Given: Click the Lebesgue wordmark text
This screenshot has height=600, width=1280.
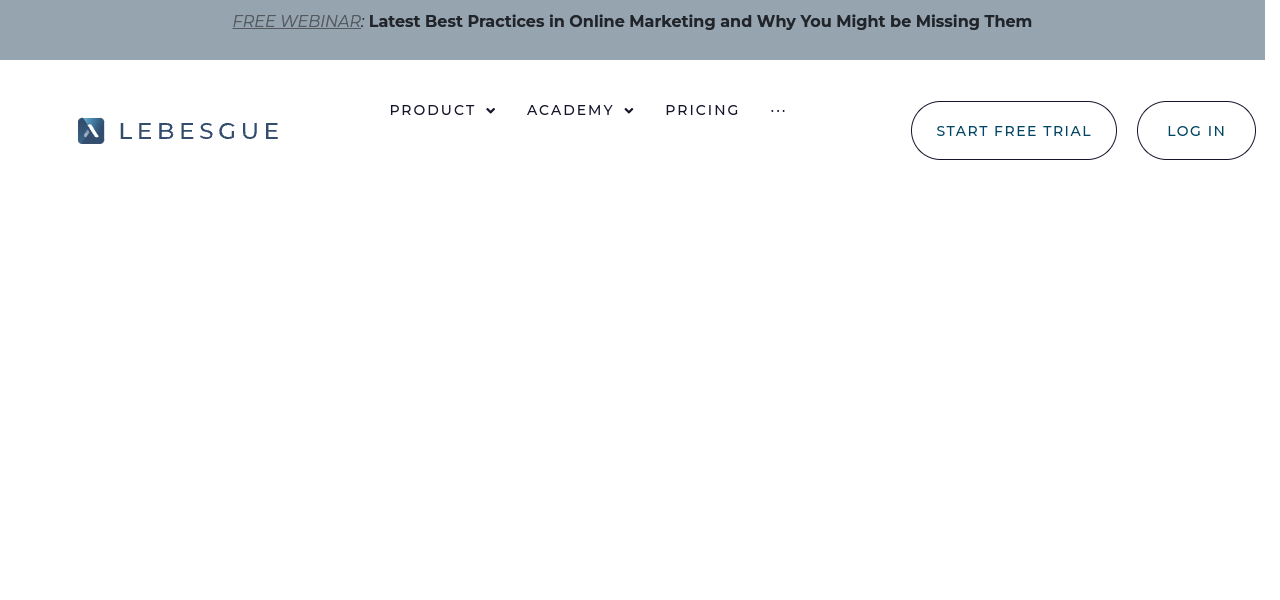Looking at the screenshot, I should click(x=199, y=131).
